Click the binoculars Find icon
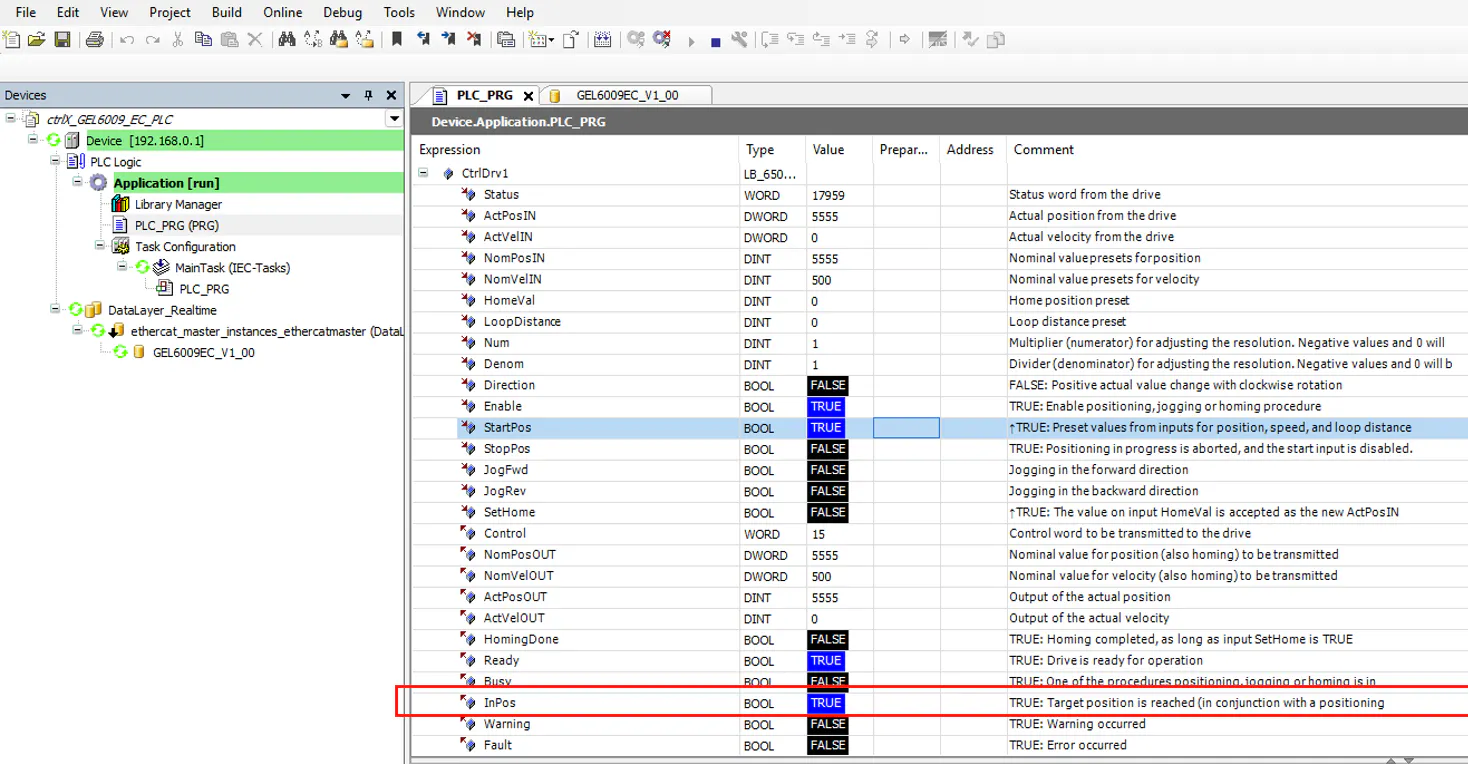 click(x=287, y=40)
